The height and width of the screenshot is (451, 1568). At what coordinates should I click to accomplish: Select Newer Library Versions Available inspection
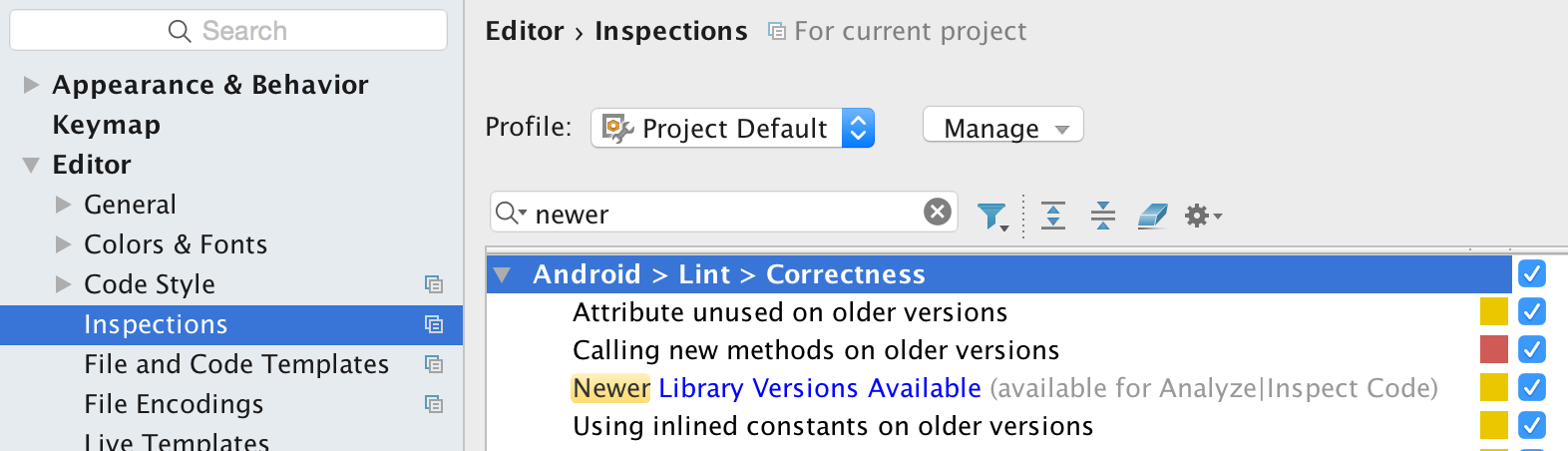click(818, 388)
